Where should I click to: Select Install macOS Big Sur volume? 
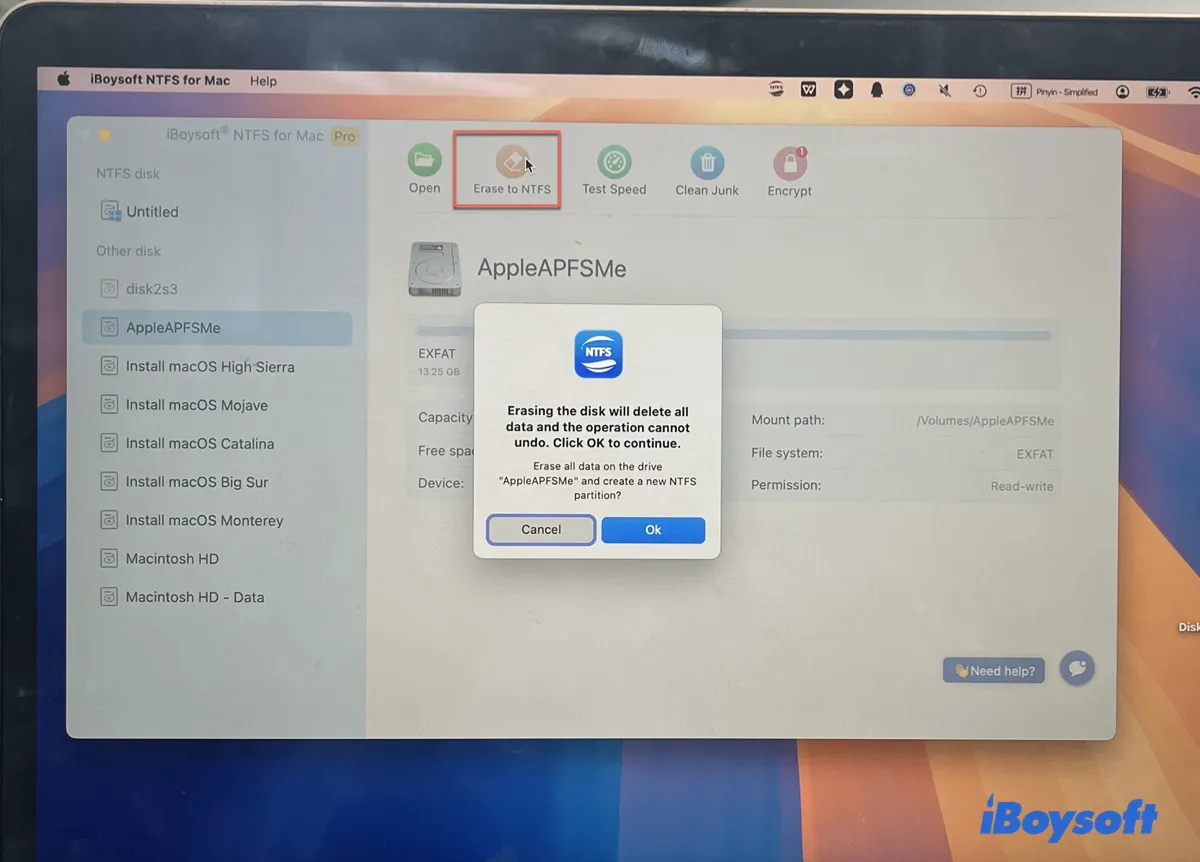tap(217, 482)
